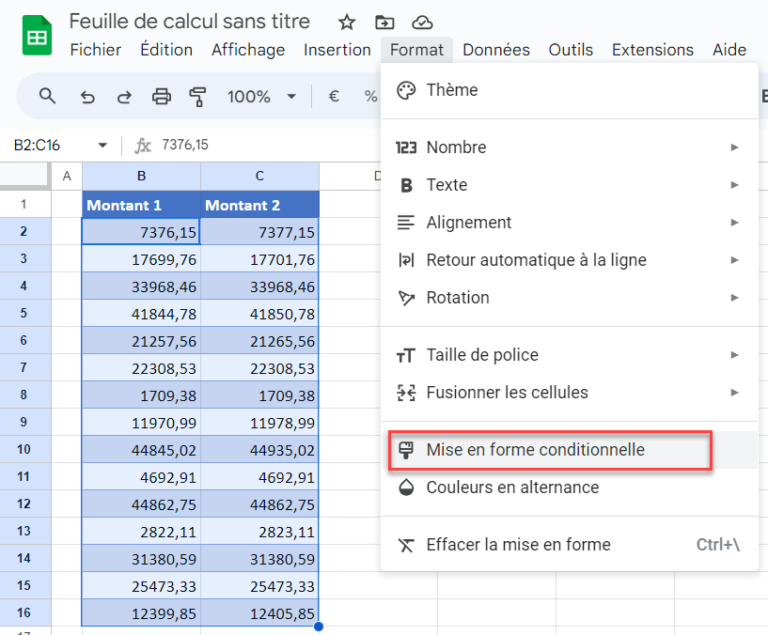The height and width of the screenshot is (635, 768).
Task: Apply euro currency format
Action: (334, 96)
